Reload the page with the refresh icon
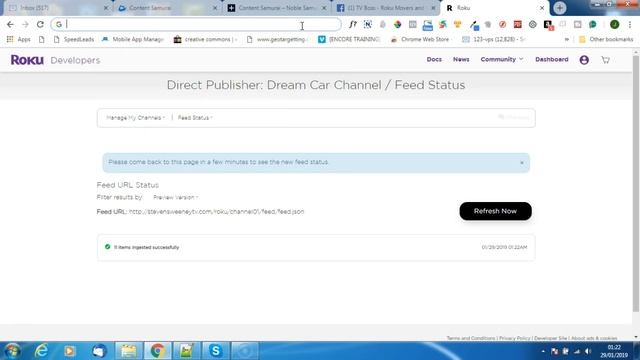Viewport: 640px width, 360px height. pos(40,24)
